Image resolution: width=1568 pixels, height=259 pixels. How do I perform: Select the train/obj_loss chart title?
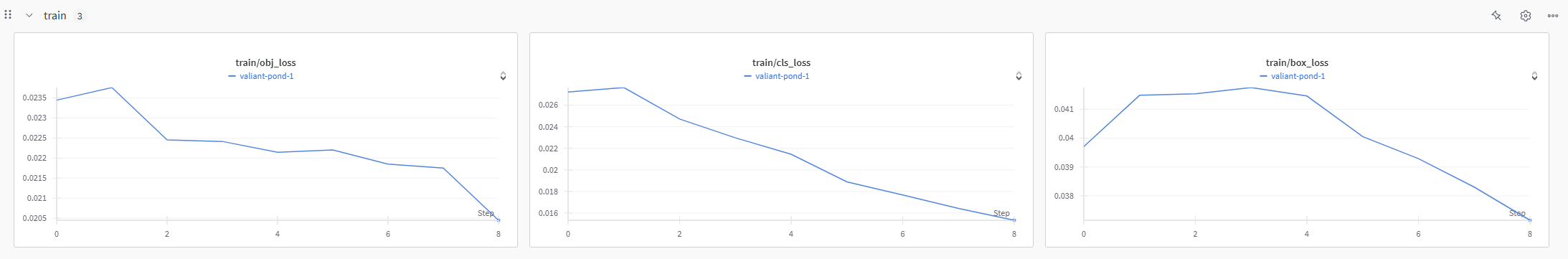pos(265,63)
